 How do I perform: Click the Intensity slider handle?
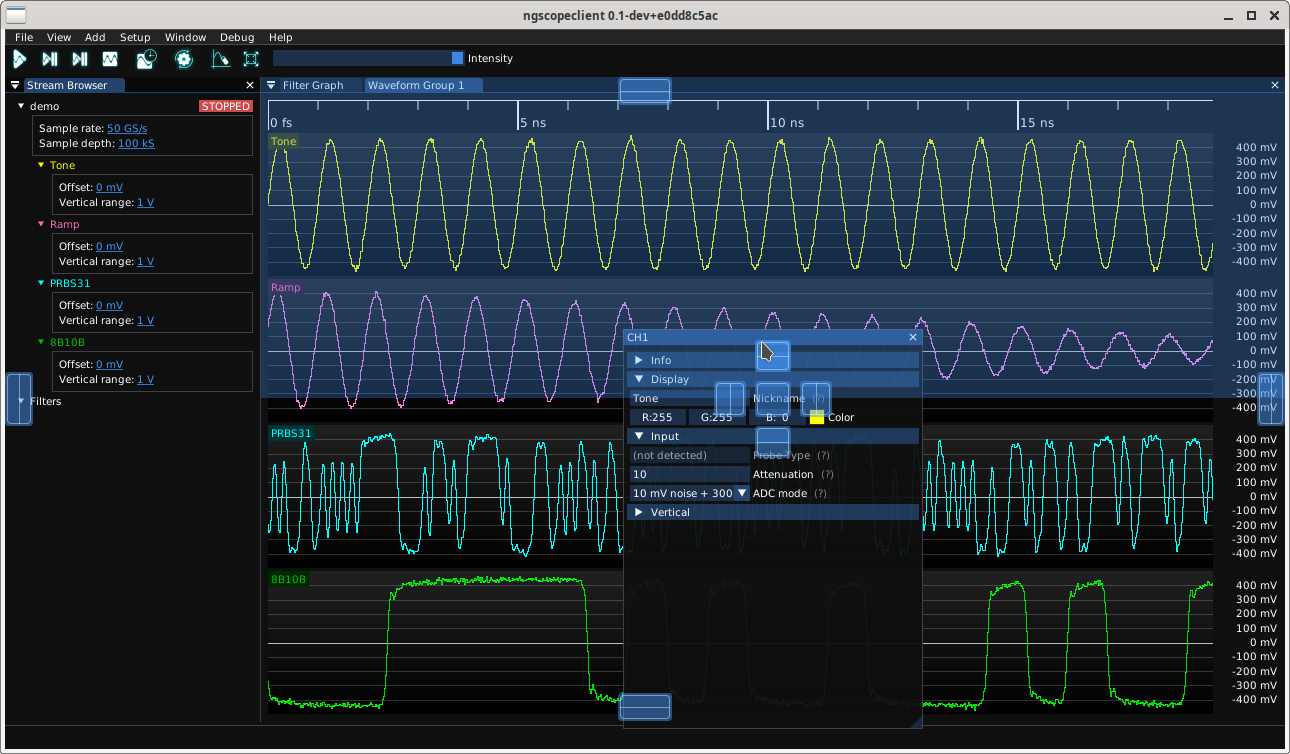[x=458, y=59]
